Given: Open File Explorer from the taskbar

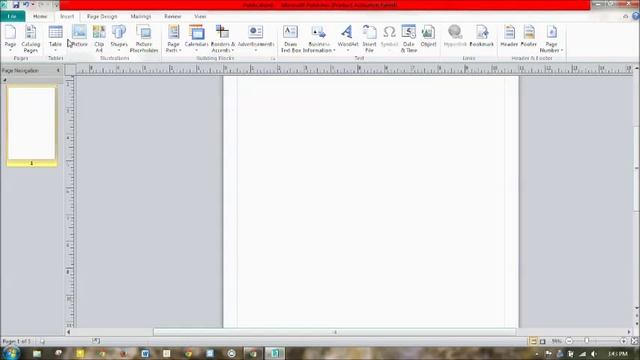Looking at the screenshot, I should coord(37,353).
